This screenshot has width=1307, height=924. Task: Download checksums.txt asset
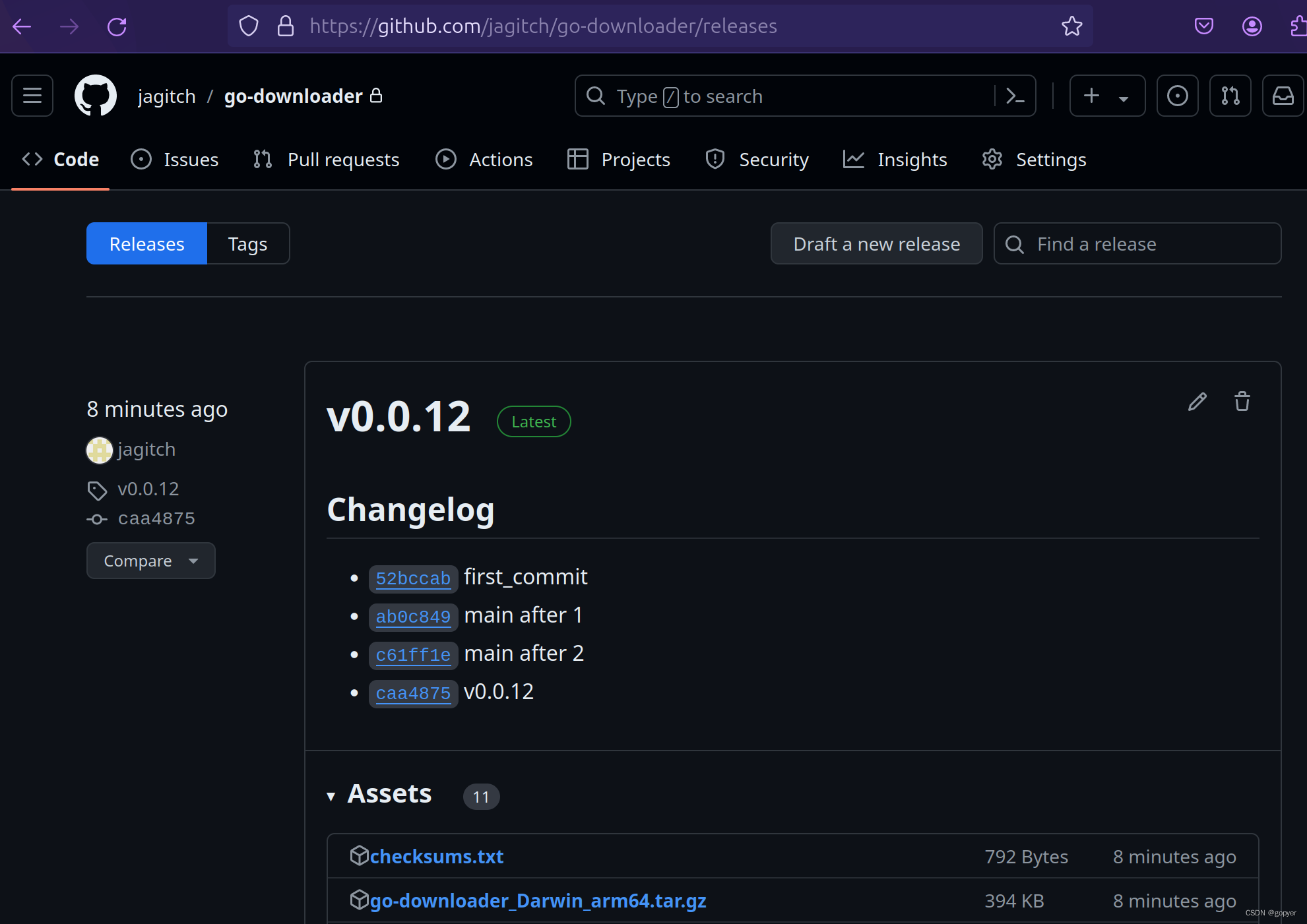pos(436,856)
